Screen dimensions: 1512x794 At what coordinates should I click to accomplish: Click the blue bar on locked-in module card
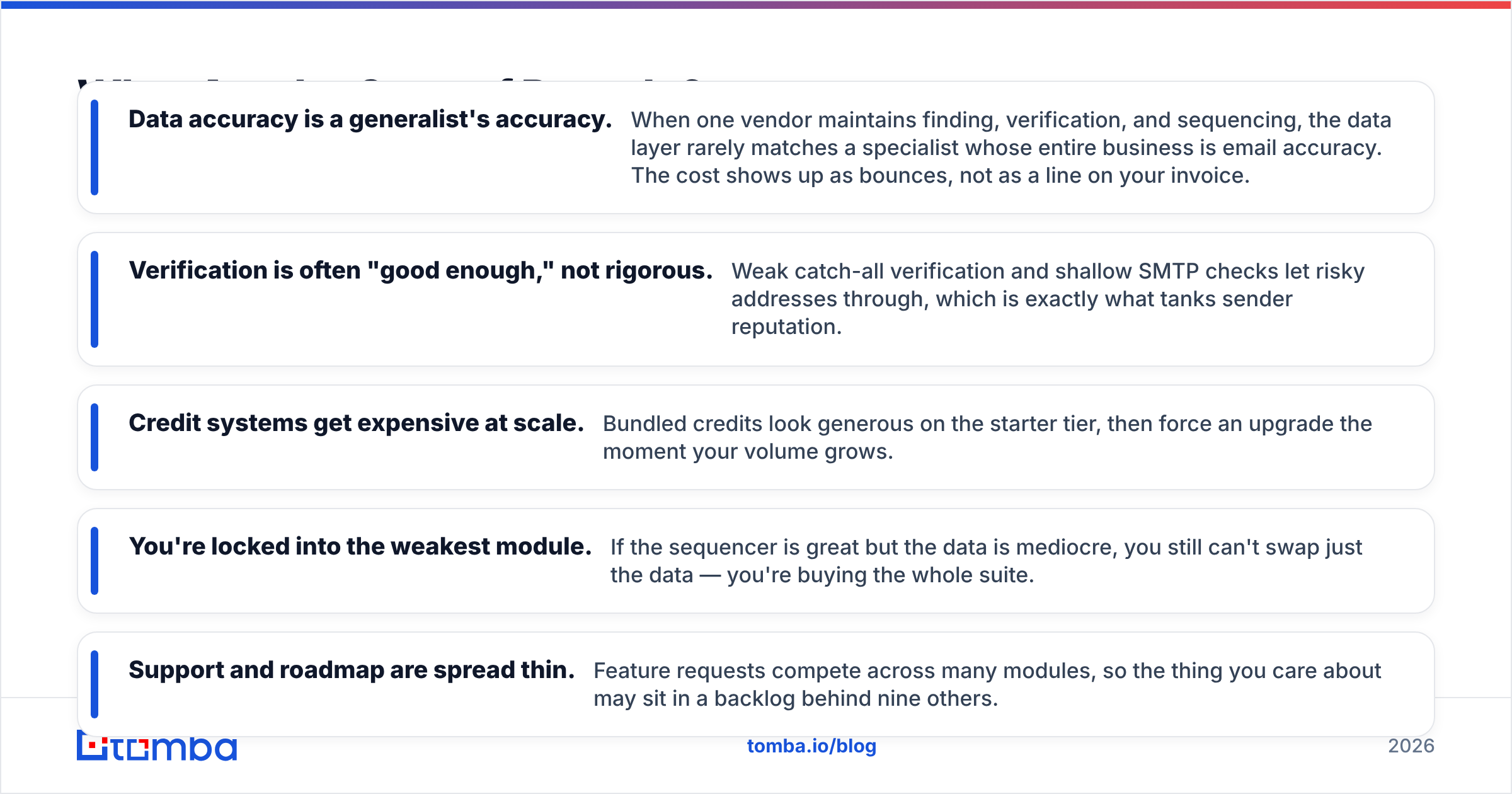tap(94, 561)
